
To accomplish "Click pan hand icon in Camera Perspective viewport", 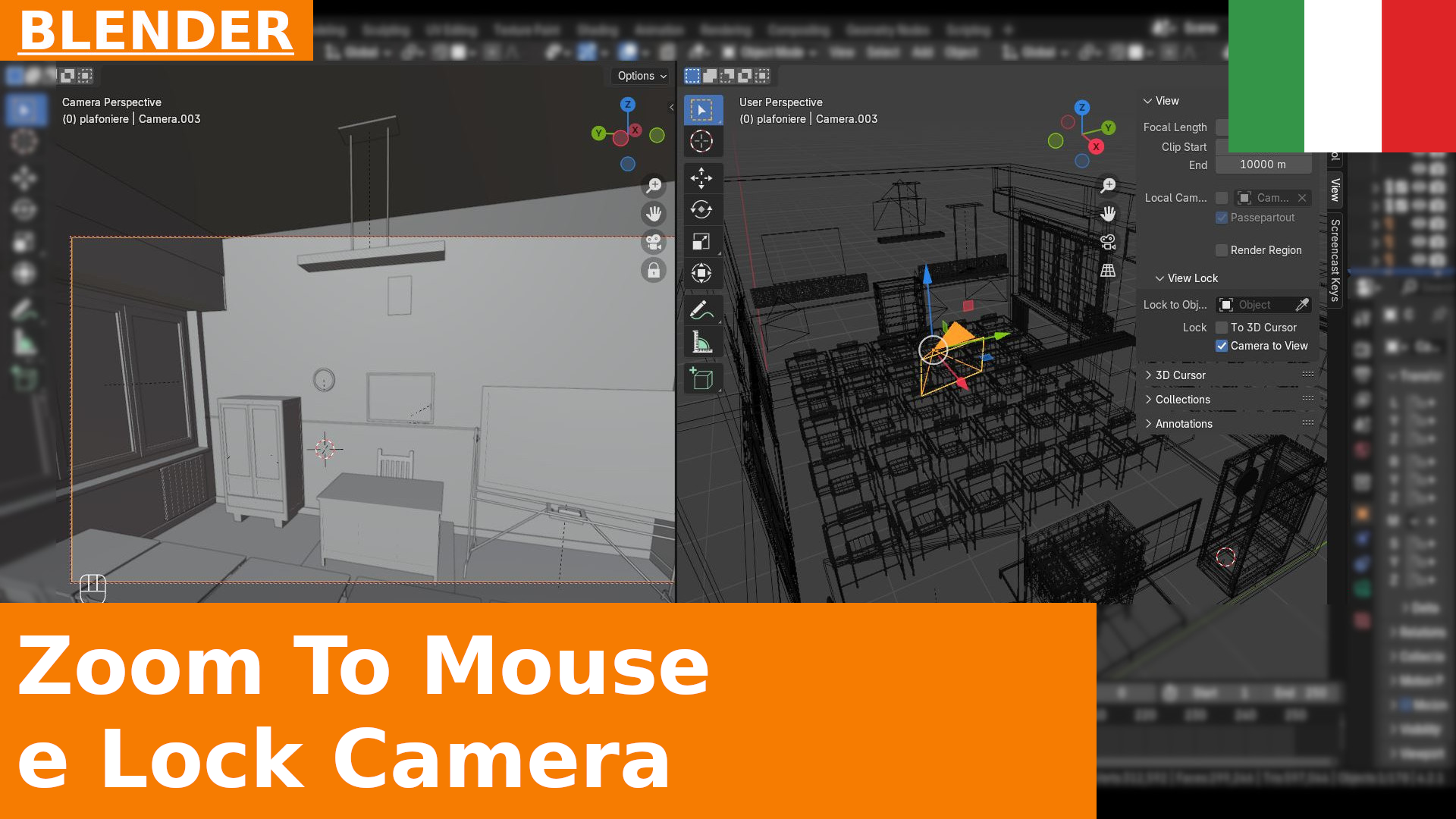I will pyautogui.click(x=654, y=214).
